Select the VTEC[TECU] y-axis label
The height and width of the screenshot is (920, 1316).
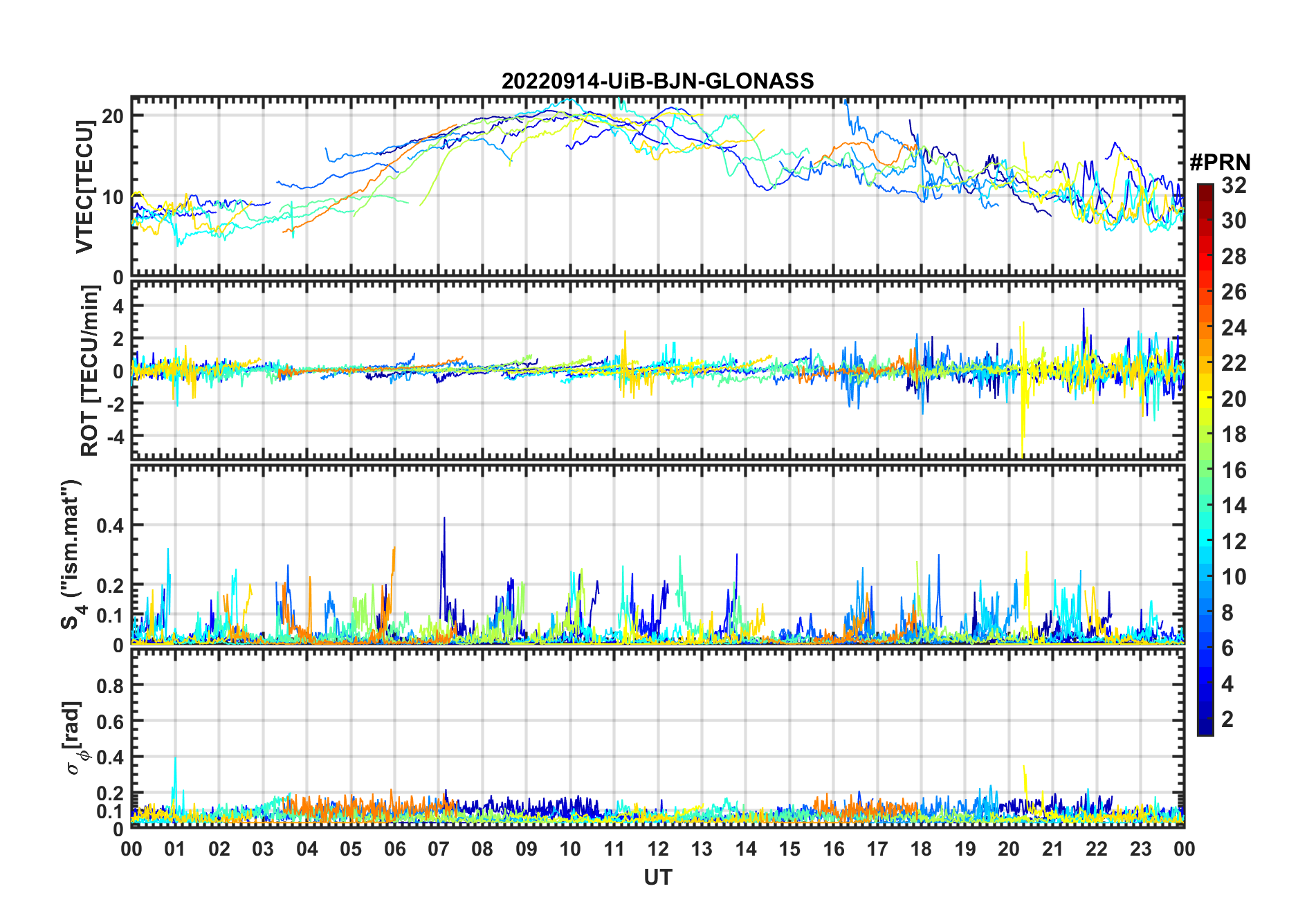coord(84,187)
